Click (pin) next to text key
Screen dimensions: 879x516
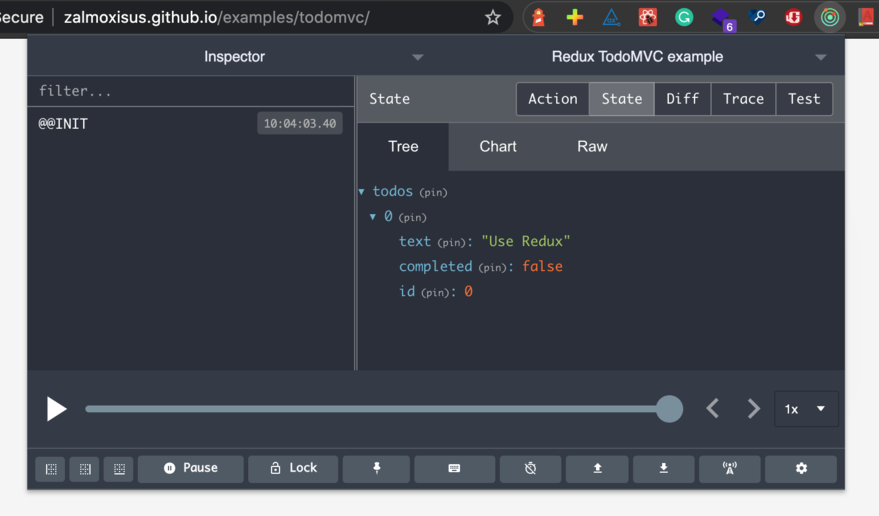pyautogui.click(x=452, y=242)
